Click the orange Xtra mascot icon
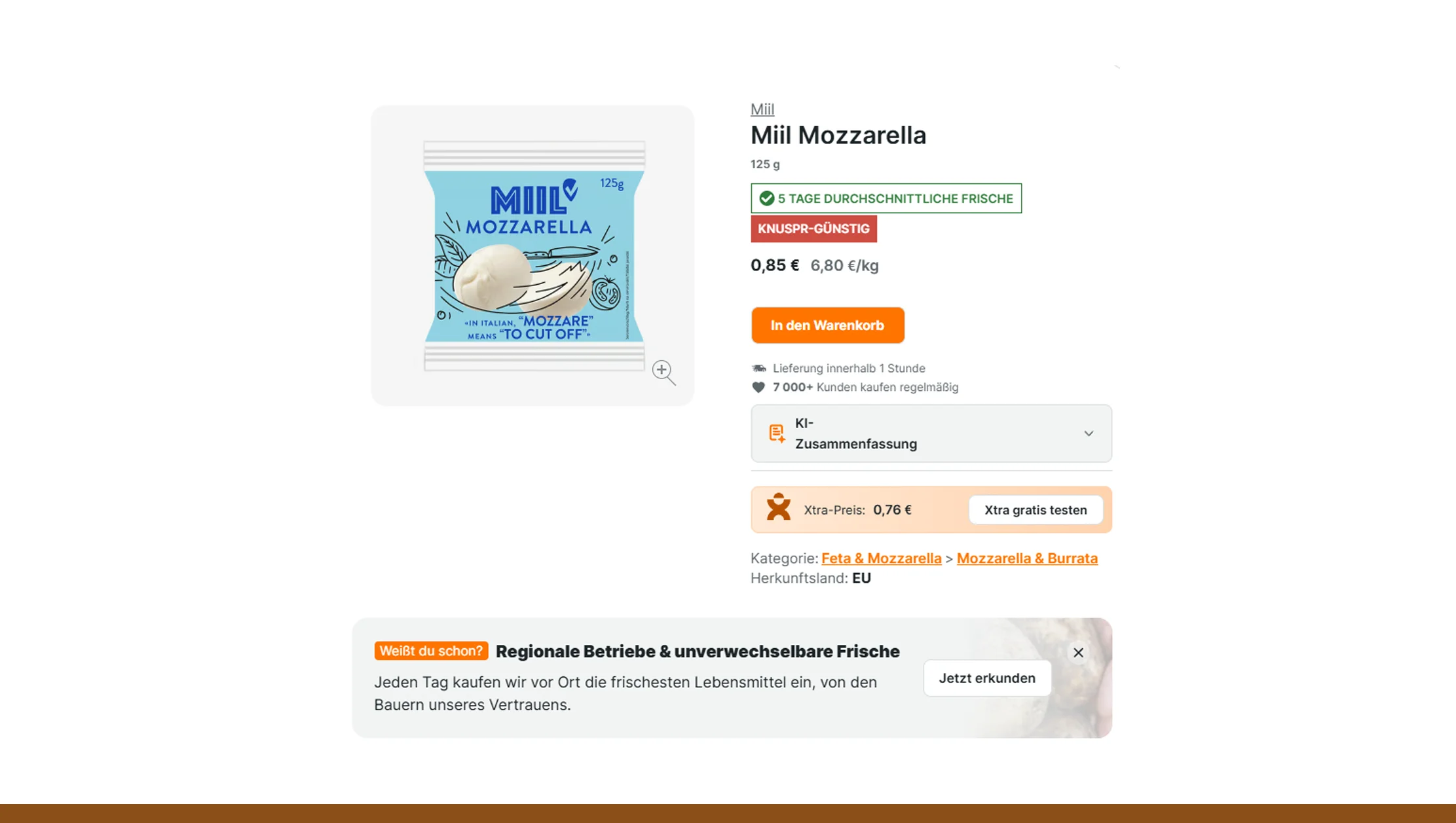Viewport: 1456px width, 823px height. (x=778, y=507)
